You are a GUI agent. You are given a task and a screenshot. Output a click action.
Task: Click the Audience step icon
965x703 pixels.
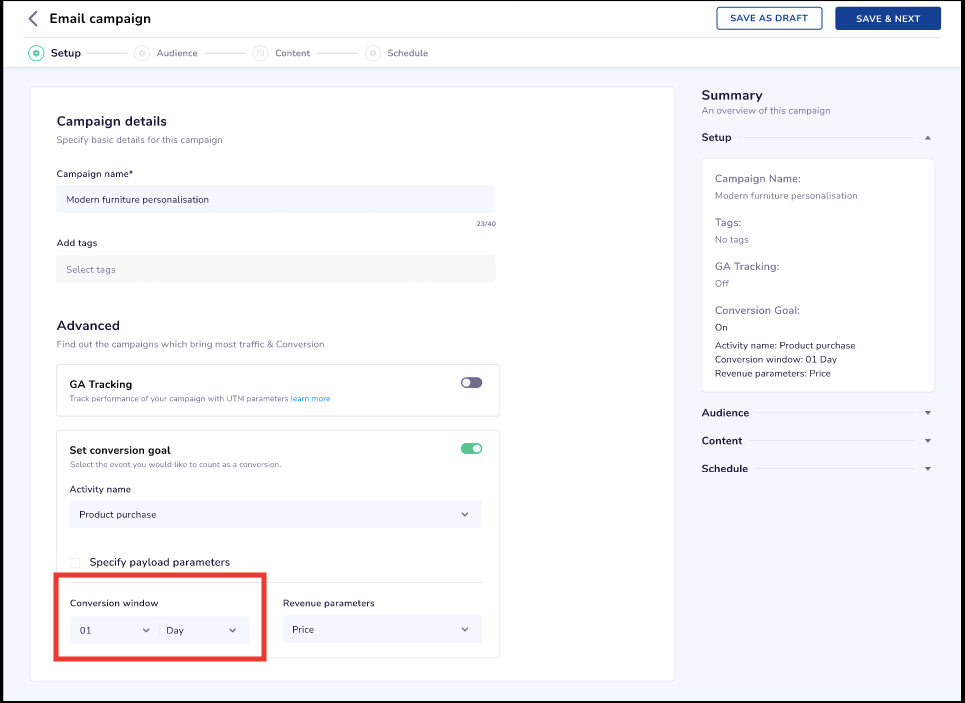point(142,53)
